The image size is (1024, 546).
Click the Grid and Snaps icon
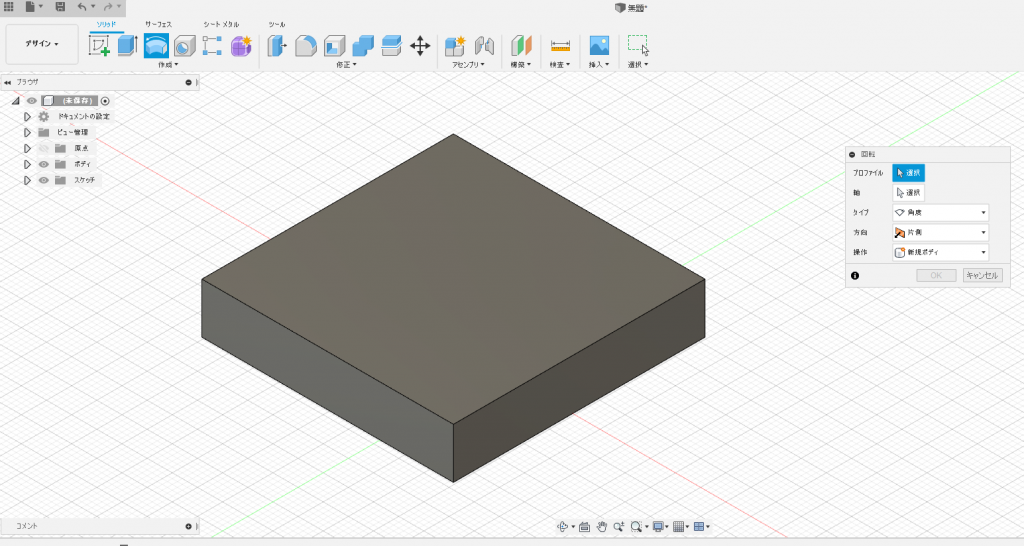pyautogui.click(x=679, y=526)
